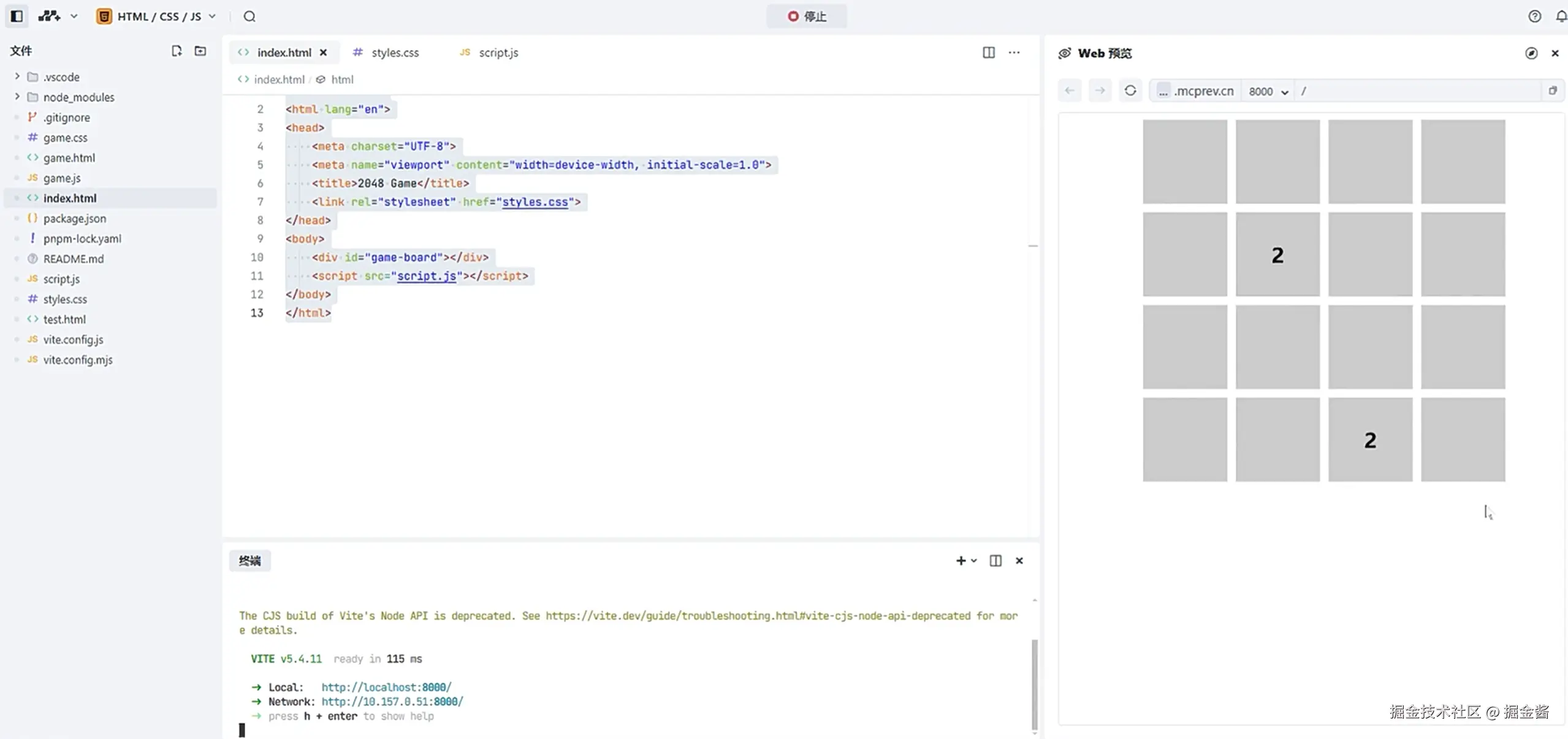The image size is (1568, 739).
Task: Split the terminal panel
Action: click(x=995, y=561)
